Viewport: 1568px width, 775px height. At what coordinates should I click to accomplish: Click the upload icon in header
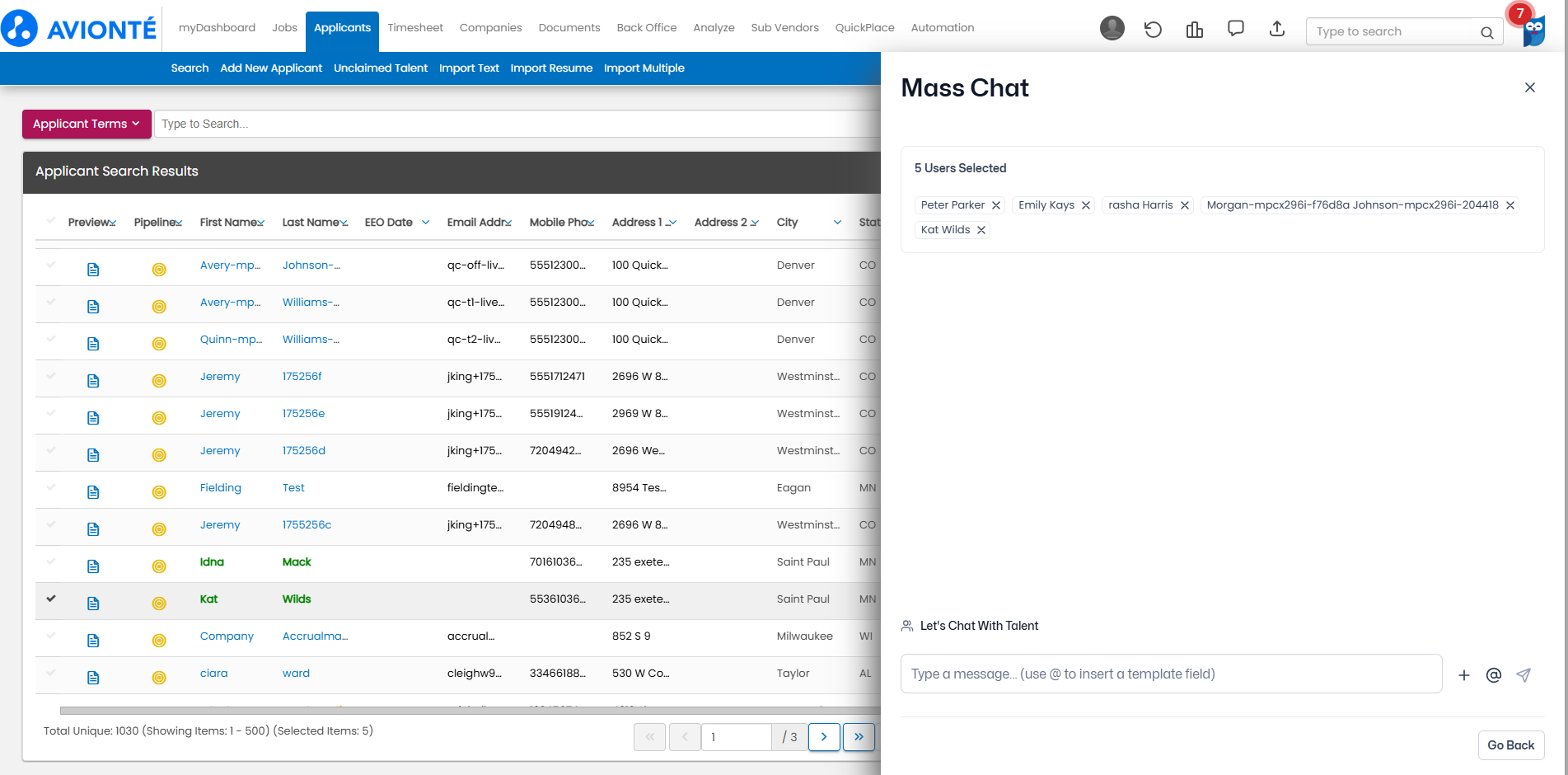(1276, 29)
